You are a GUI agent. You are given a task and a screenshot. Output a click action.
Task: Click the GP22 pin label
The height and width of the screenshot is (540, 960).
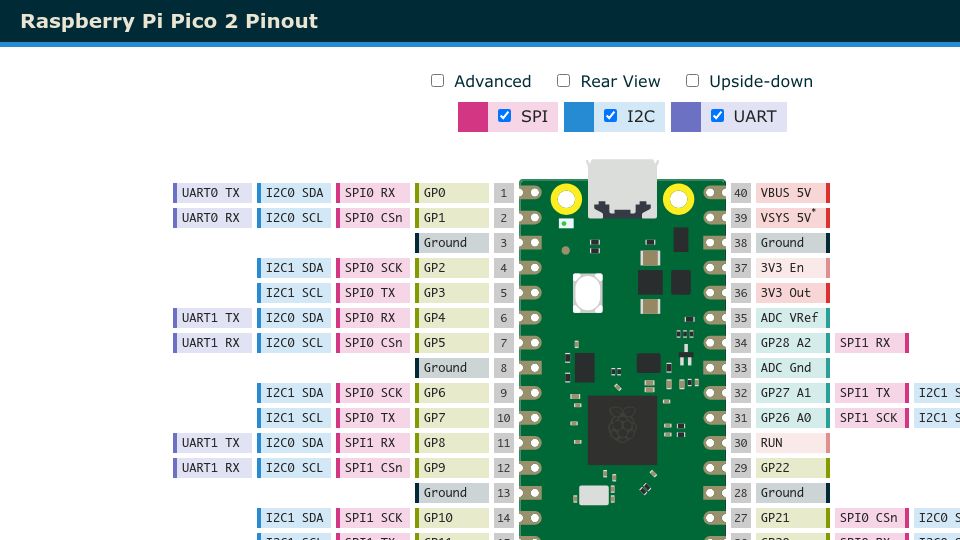pos(793,468)
